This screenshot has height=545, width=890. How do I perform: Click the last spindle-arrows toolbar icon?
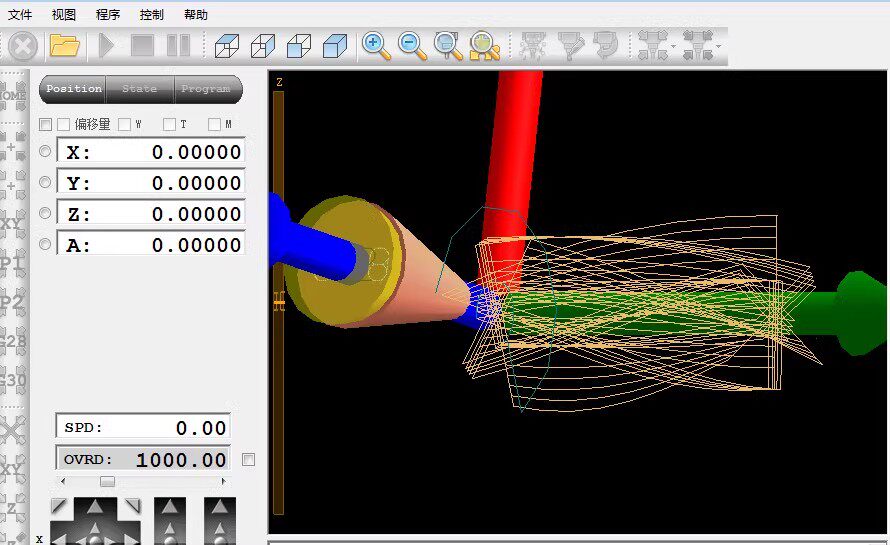(x=698, y=45)
